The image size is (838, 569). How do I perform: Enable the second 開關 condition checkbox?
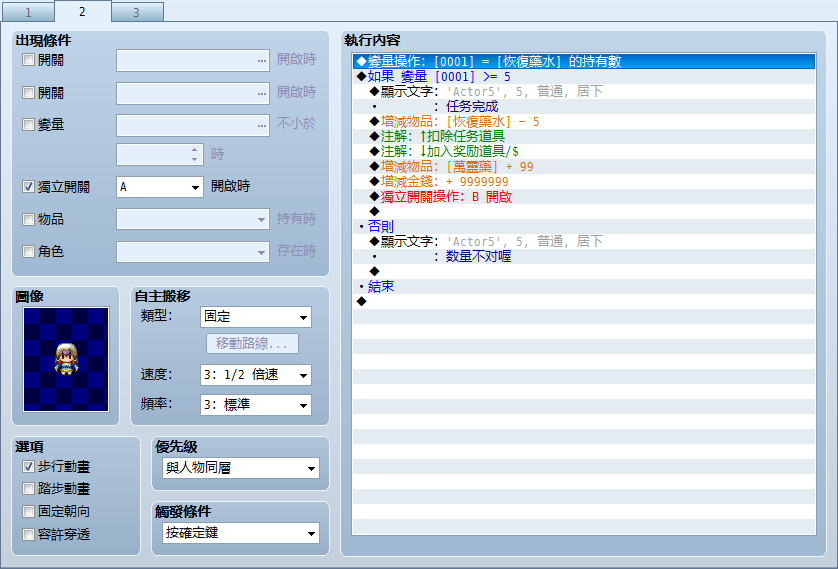point(28,92)
